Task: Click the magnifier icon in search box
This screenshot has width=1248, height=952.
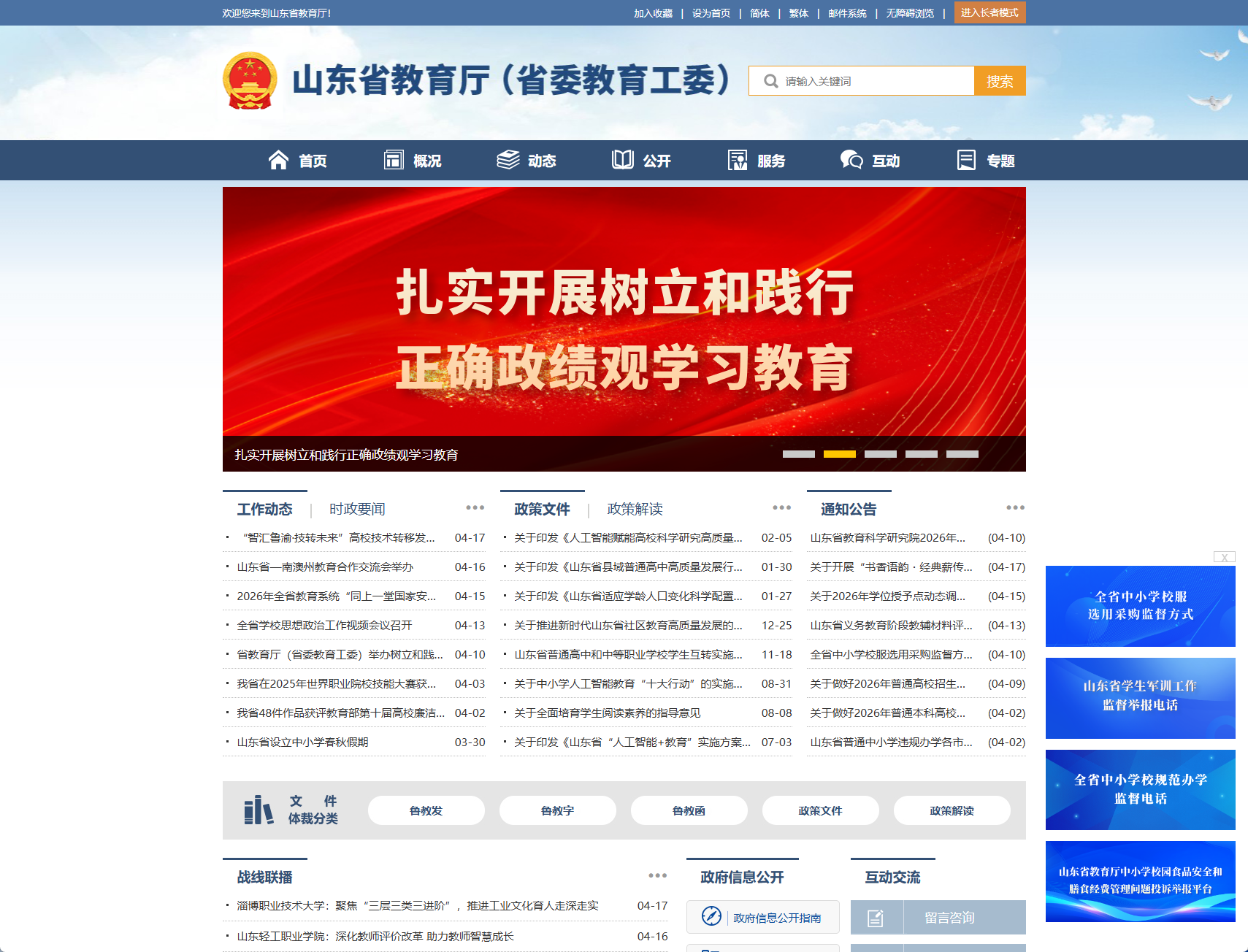Action: 770,81
